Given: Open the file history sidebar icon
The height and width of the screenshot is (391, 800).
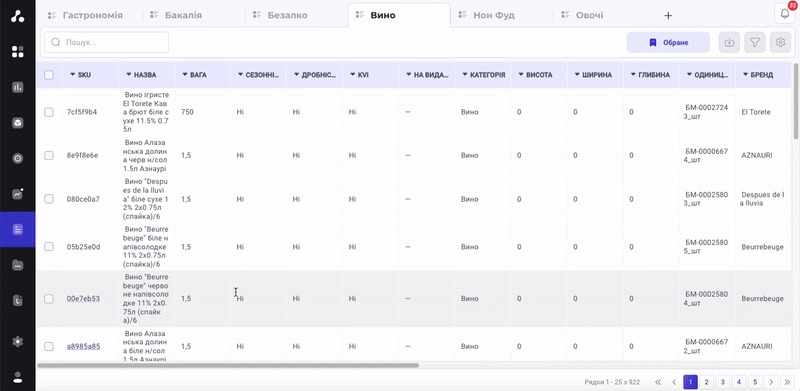Looking at the screenshot, I should click(17, 301).
